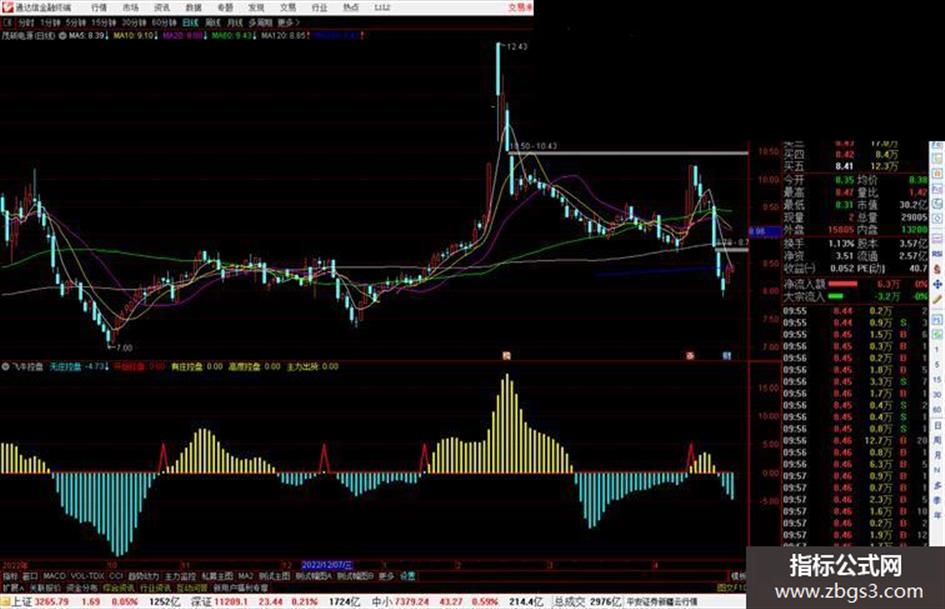Click the blue four-way arrow move icon
The width and height of the screenshot is (945, 609).
[x=937, y=284]
